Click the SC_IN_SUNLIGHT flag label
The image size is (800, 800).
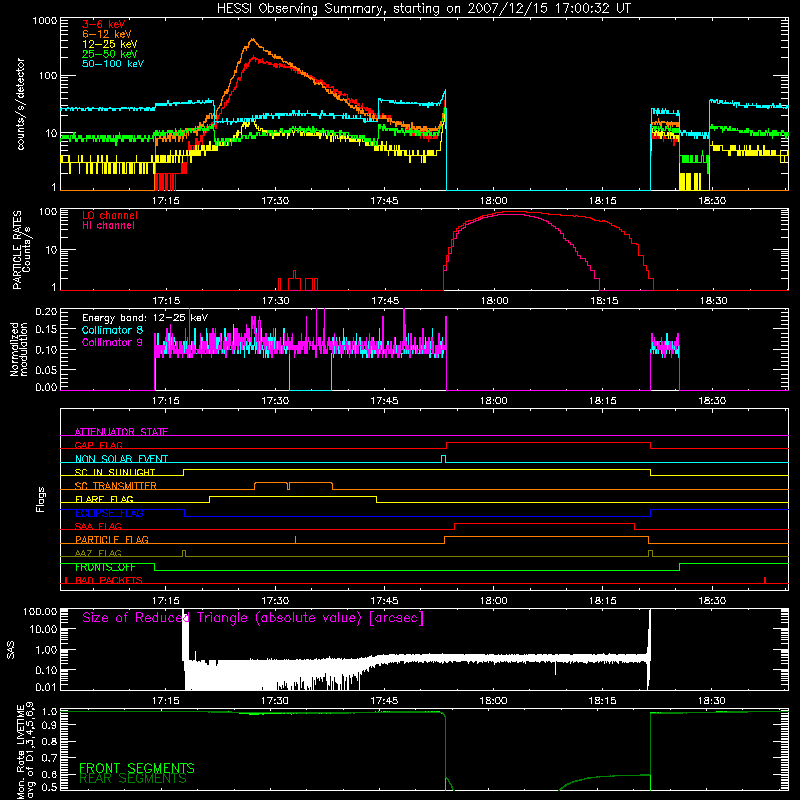(x=115, y=472)
